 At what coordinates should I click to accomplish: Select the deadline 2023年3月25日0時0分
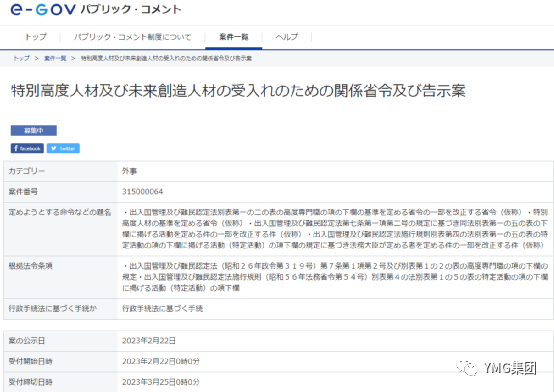tap(161, 382)
